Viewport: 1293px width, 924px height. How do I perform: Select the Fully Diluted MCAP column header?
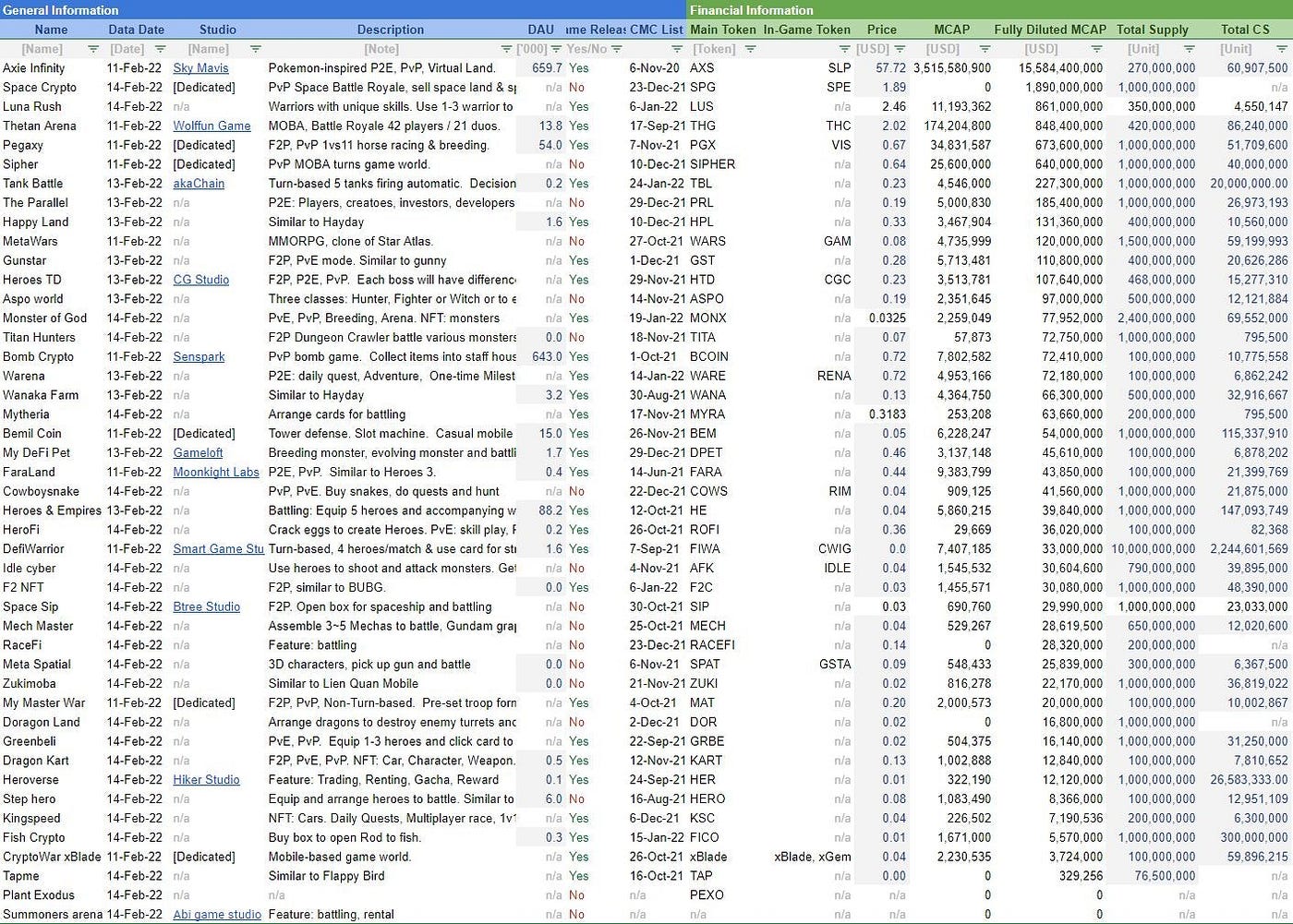[1049, 30]
